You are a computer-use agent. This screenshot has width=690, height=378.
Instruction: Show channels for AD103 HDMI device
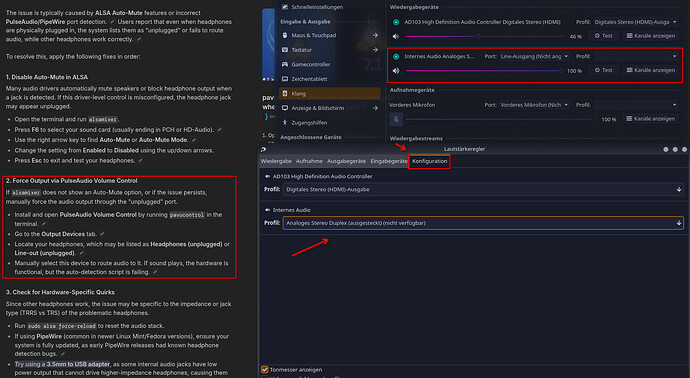[650, 36]
